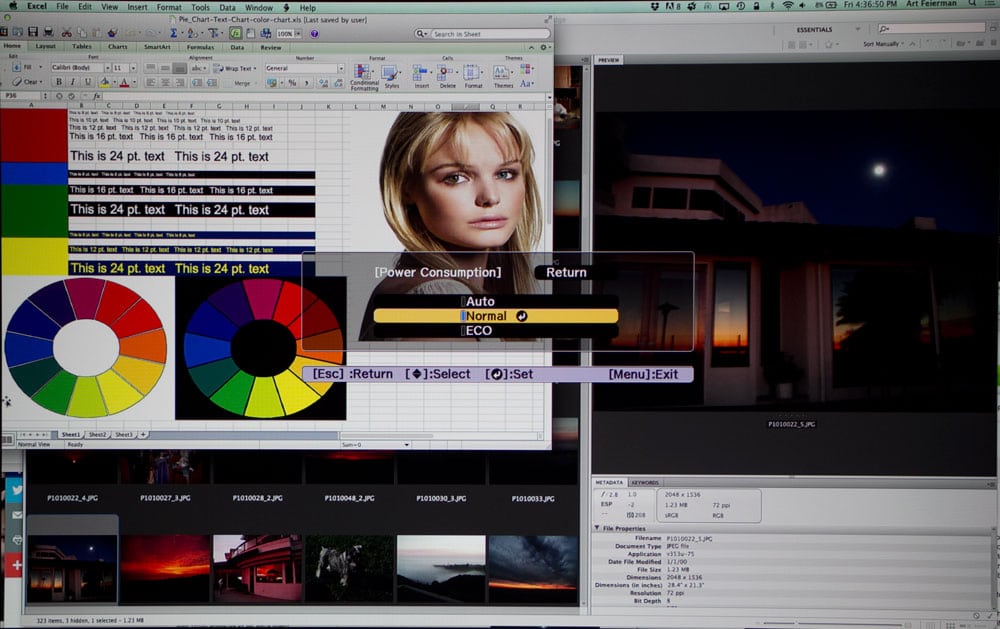Screen dimensions: 1000x629
Task: Click the red Font color icon
Action: tap(124, 82)
